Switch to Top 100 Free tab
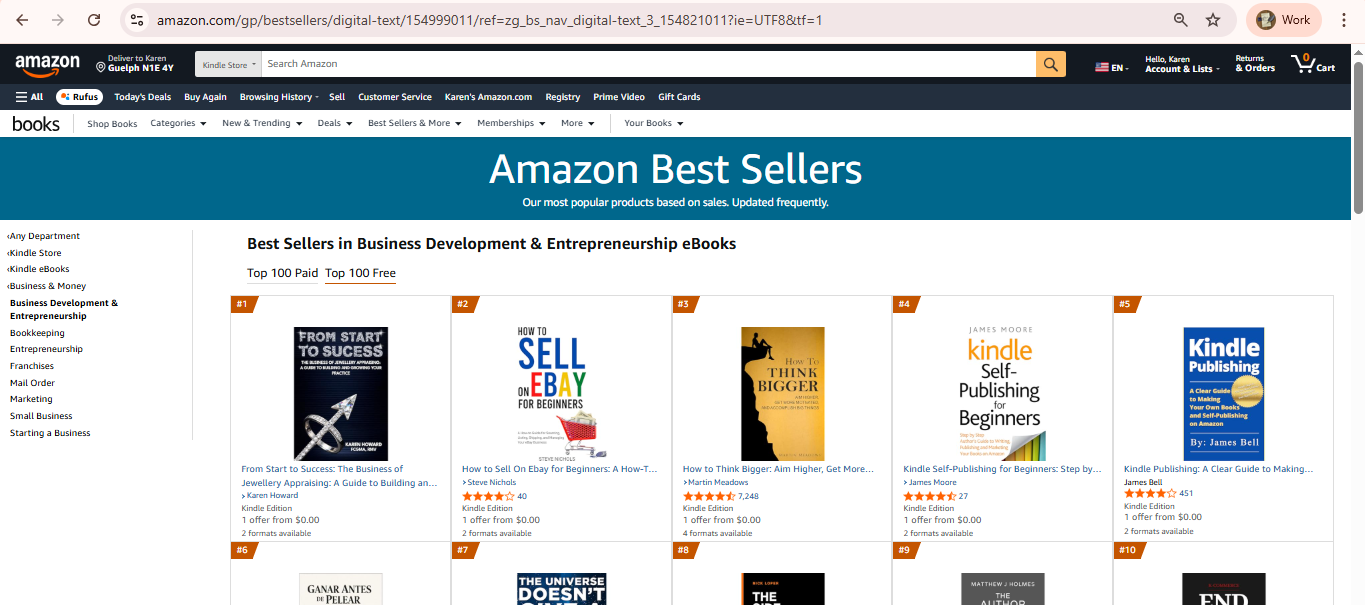Viewport: 1365px width, 605px height. pyautogui.click(x=360, y=273)
